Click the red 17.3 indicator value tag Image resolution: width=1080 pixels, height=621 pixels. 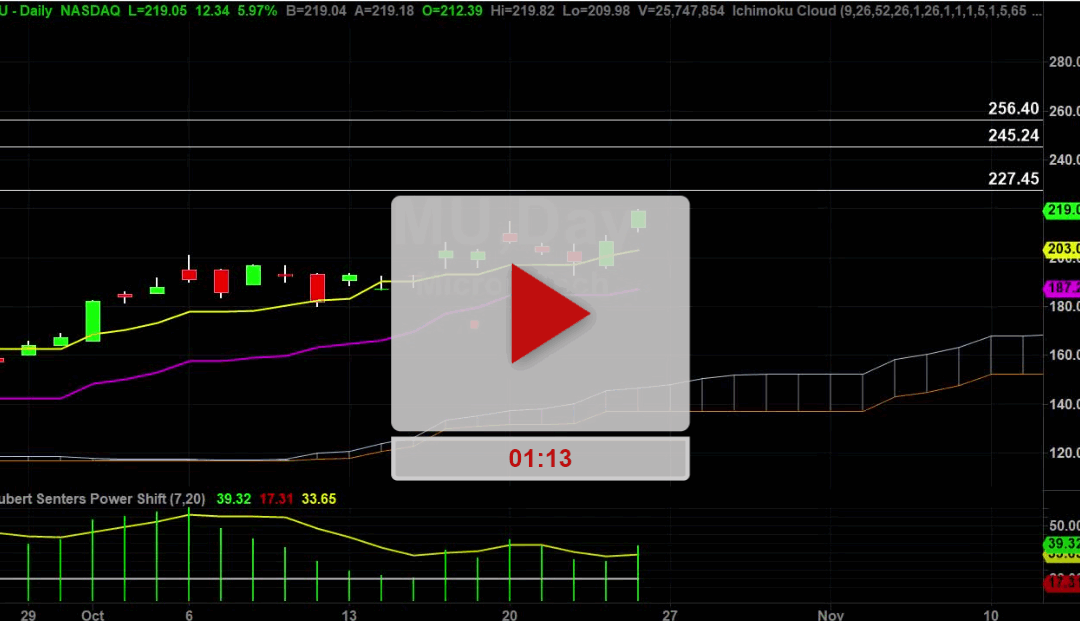point(1060,580)
